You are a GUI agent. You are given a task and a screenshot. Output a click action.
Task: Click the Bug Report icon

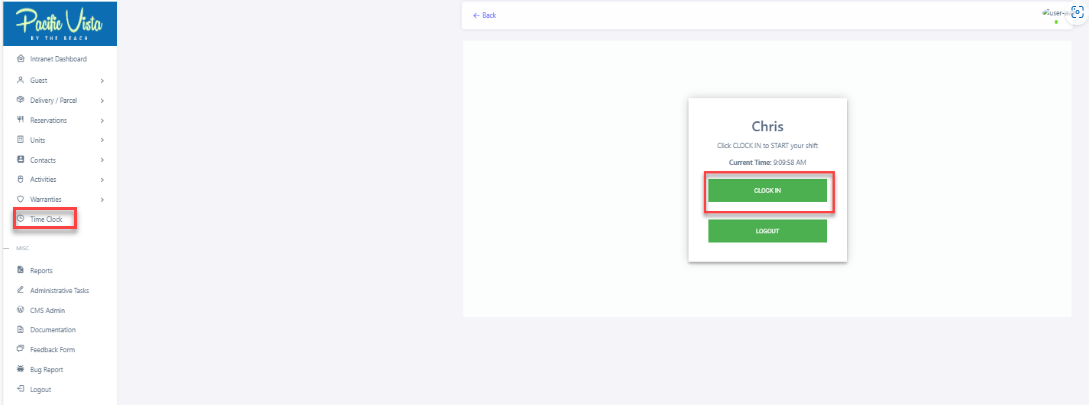point(21,369)
